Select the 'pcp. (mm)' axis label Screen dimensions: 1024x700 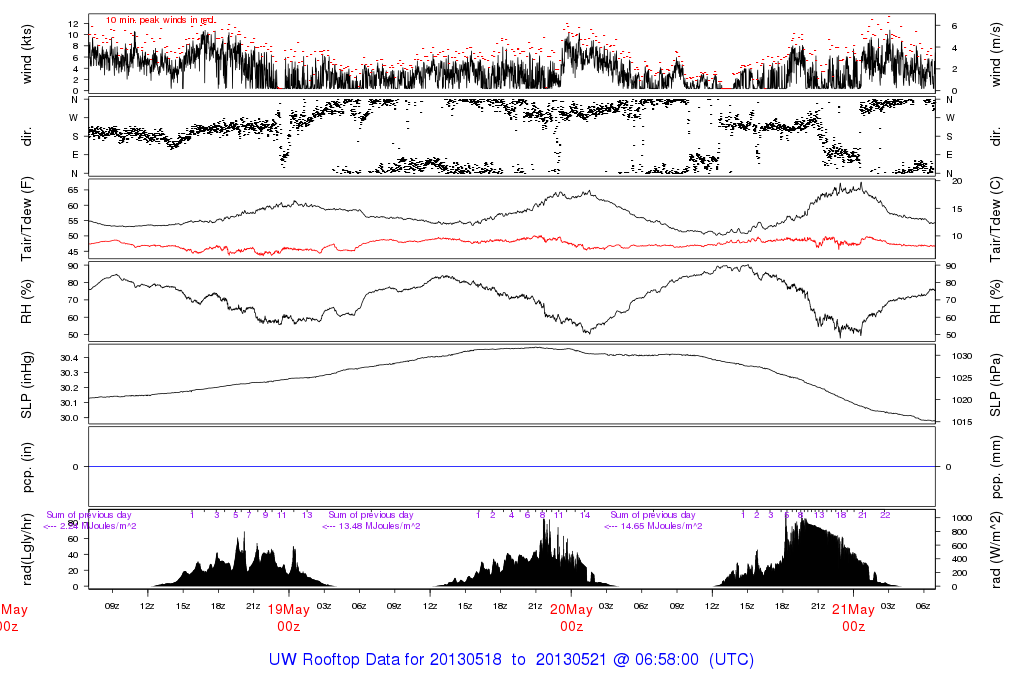(995, 467)
